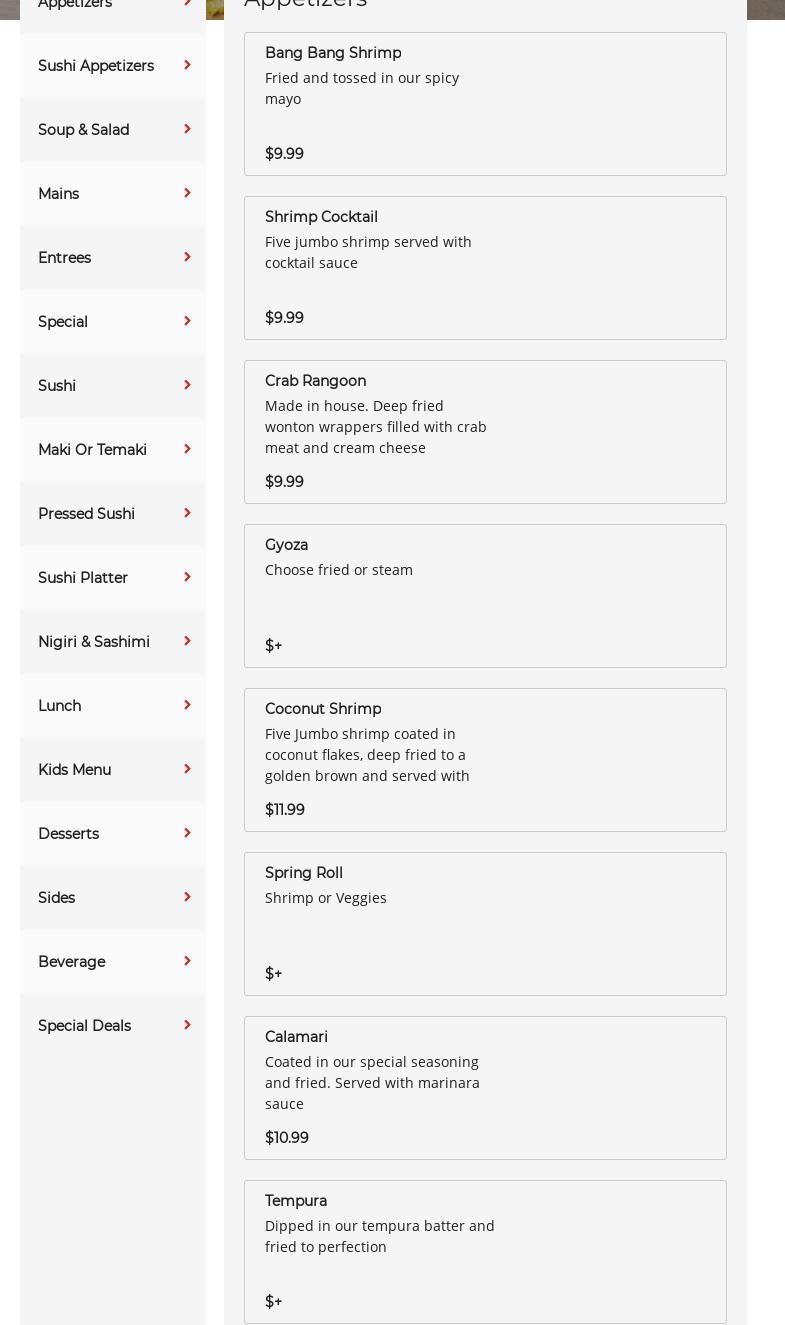Click the chevron icon beside Pressed Sushi
Viewport: 785px width, 1325px height.
[187, 513]
